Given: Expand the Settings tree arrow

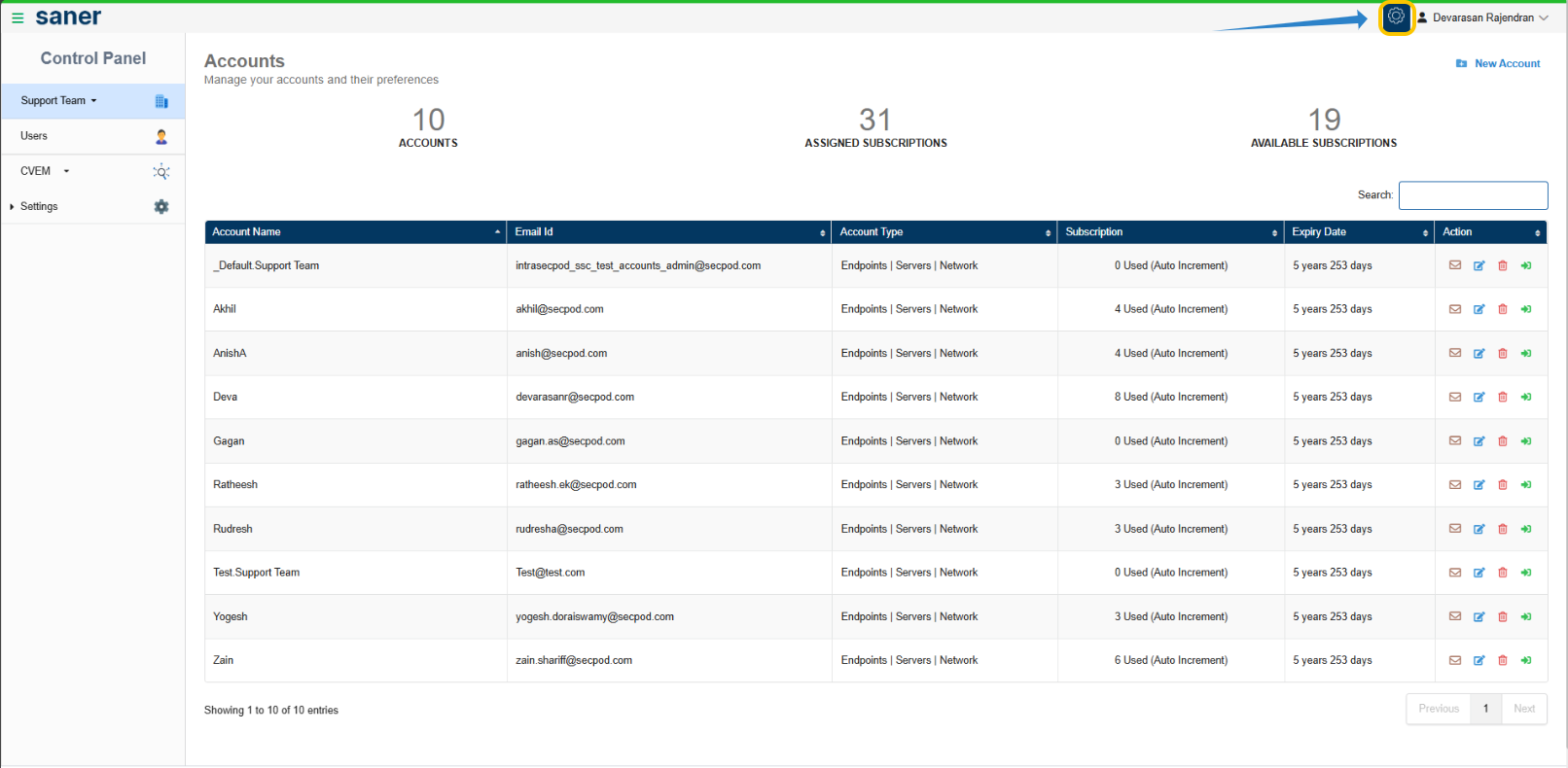Looking at the screenshot, I should tap(12, 207).
